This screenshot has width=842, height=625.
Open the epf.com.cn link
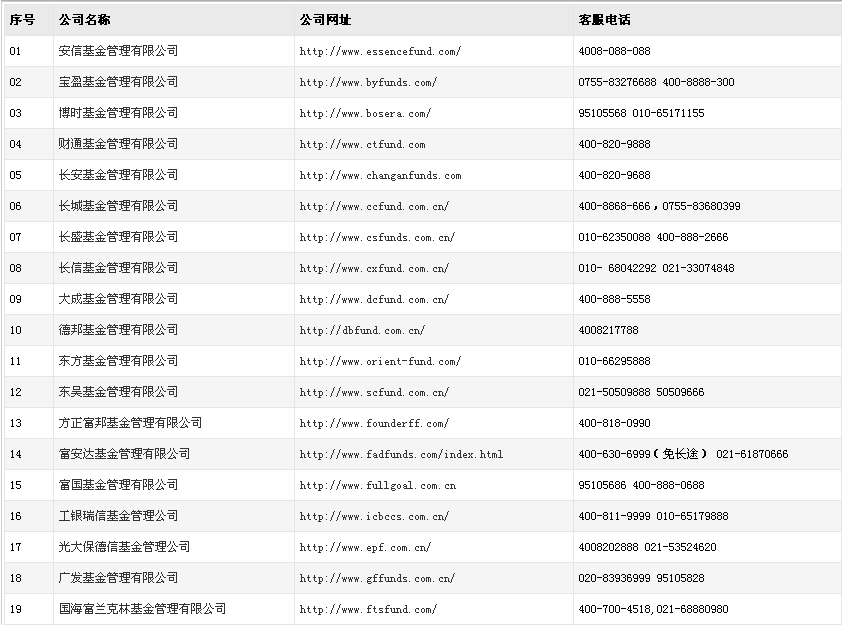click(x=365, y=548)
